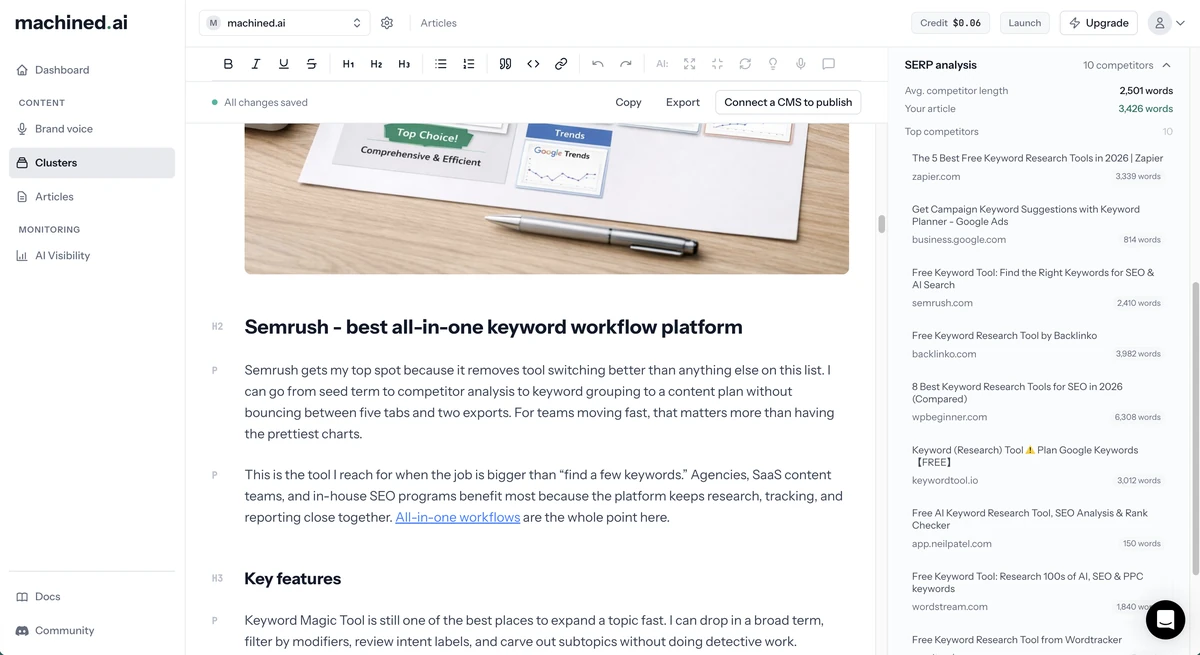Insert link via chain icon
Screen dimensions: 1200x655
(x=561, y=64)
